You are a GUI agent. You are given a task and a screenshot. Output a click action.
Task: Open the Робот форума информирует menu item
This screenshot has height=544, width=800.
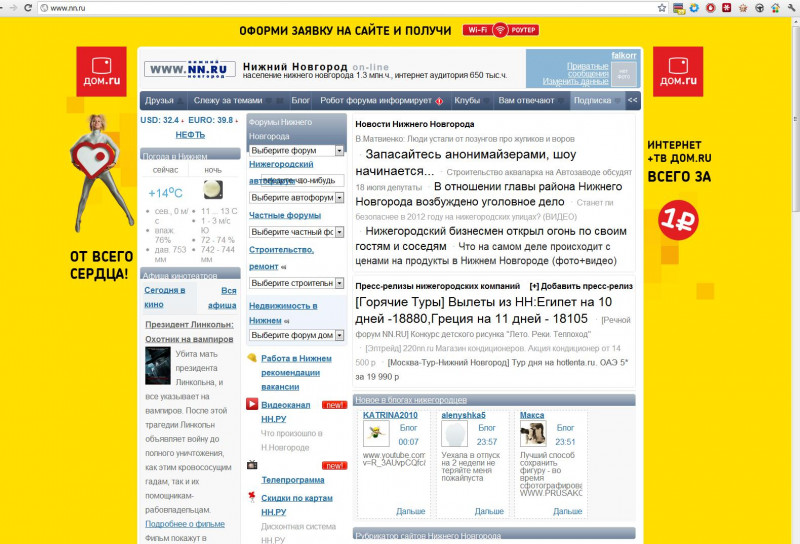pyautogui.click(x=376, y=101)
